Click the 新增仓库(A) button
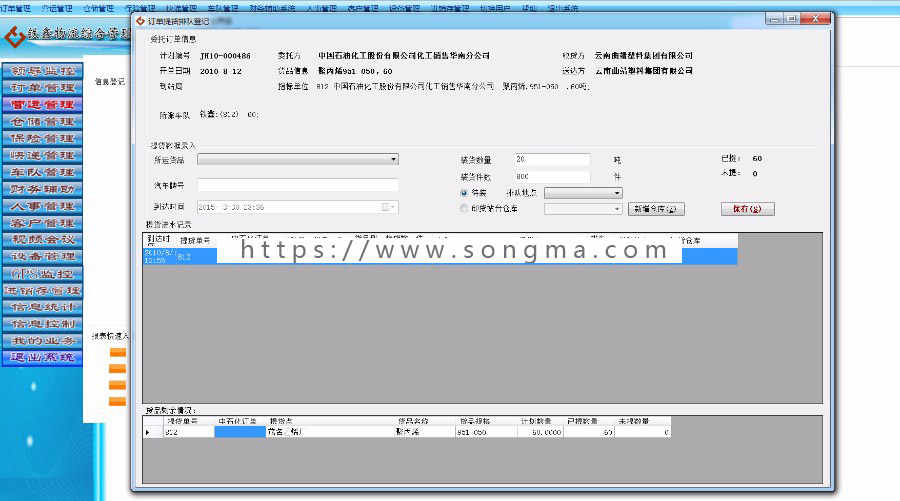Image resolution: width=900 pixels, height=501 pixels. [x=656, y=209]
